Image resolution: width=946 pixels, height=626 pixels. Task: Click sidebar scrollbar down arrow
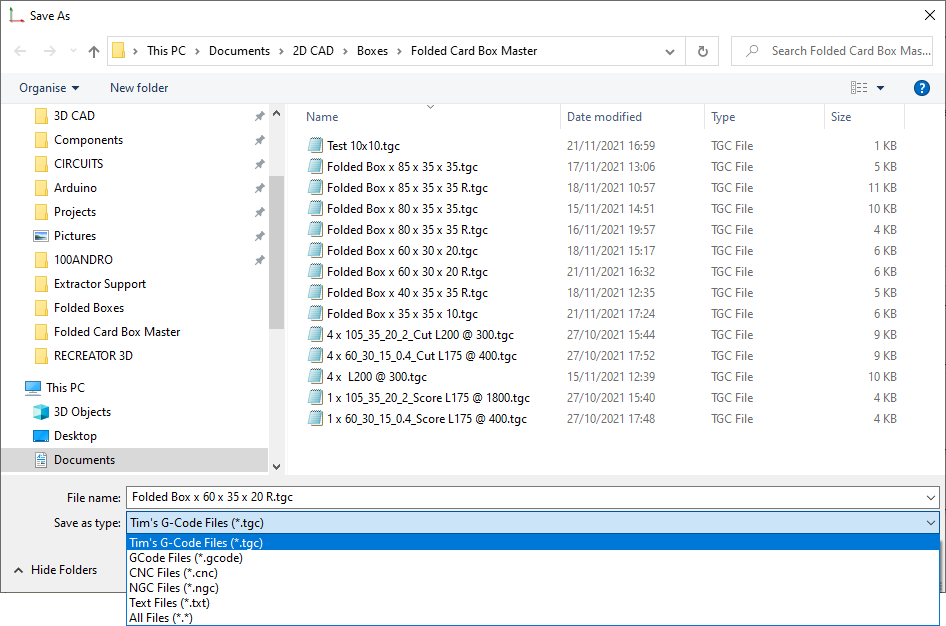coord(276,466)
